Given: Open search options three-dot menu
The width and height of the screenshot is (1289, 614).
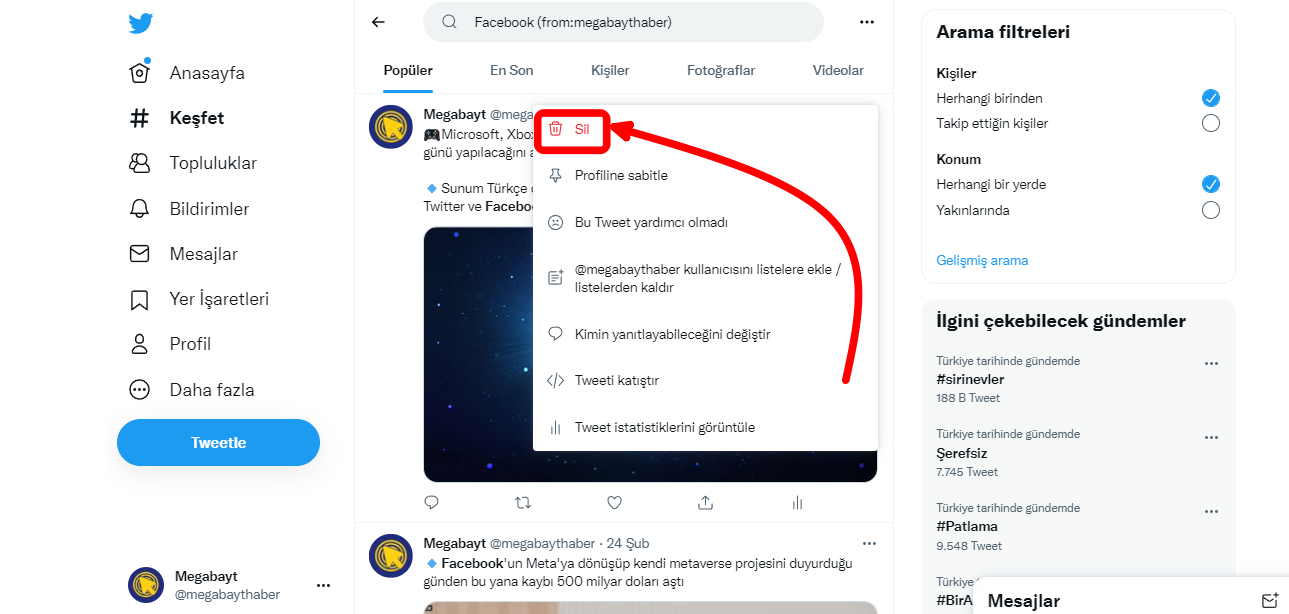Looking at the screenshot, I should 866,22.
